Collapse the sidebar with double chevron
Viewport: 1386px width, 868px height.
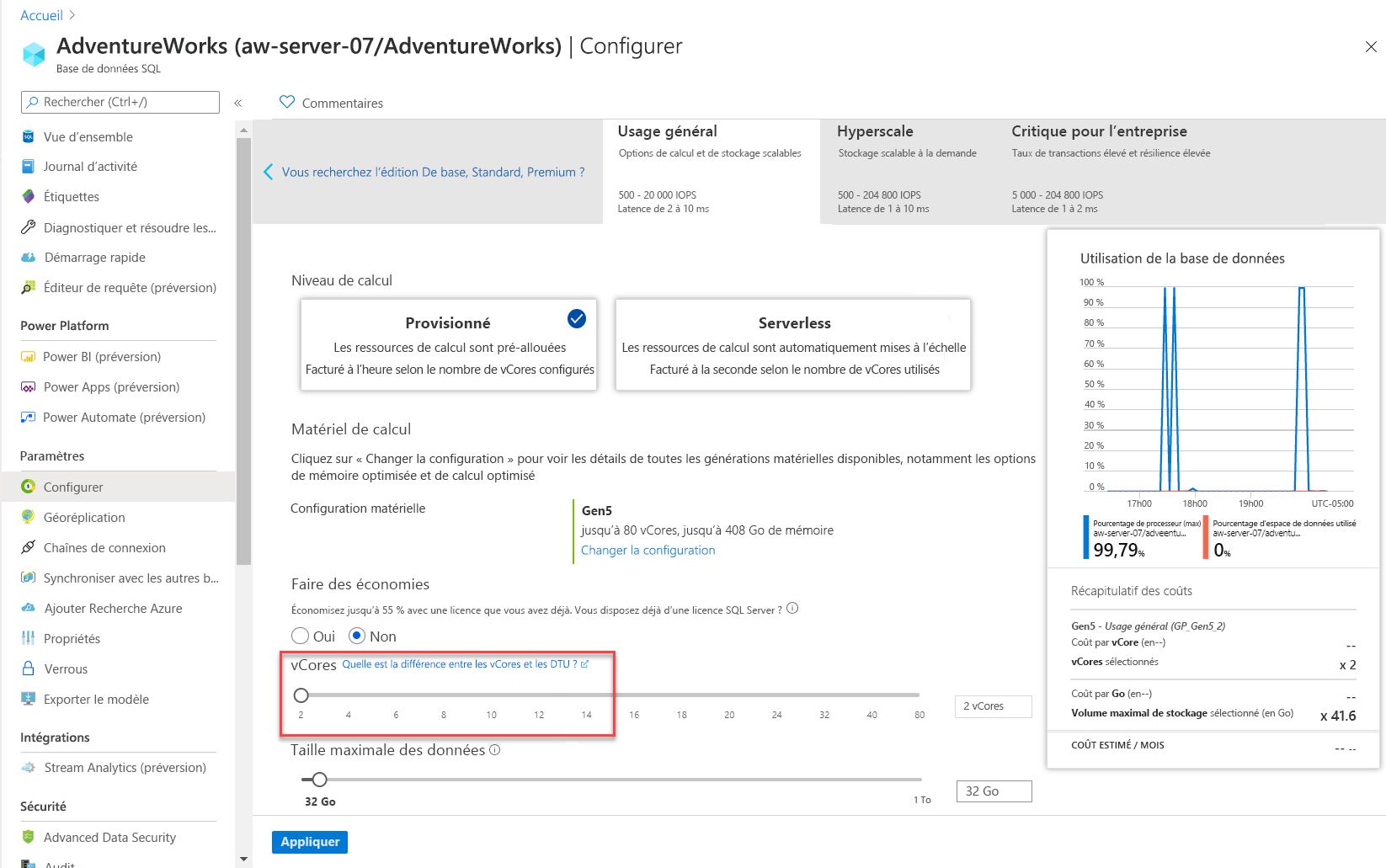click(x=238, y=103)
